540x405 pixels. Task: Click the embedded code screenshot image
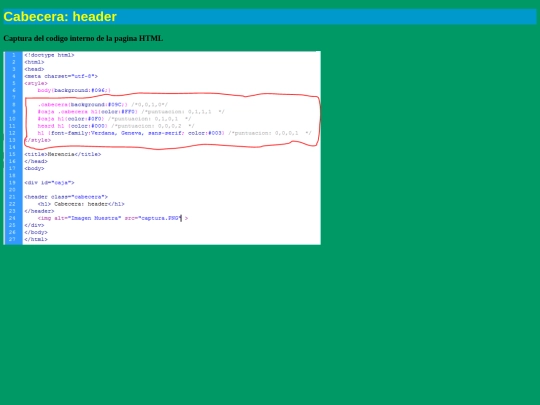tap(162, 148)
